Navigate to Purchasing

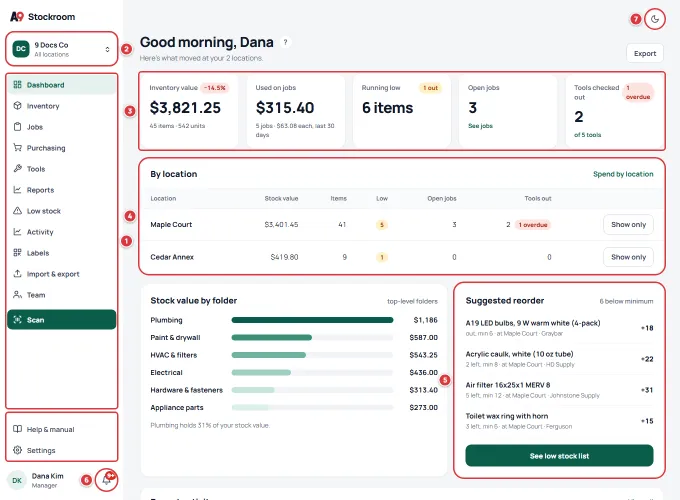tap(62, 148)
